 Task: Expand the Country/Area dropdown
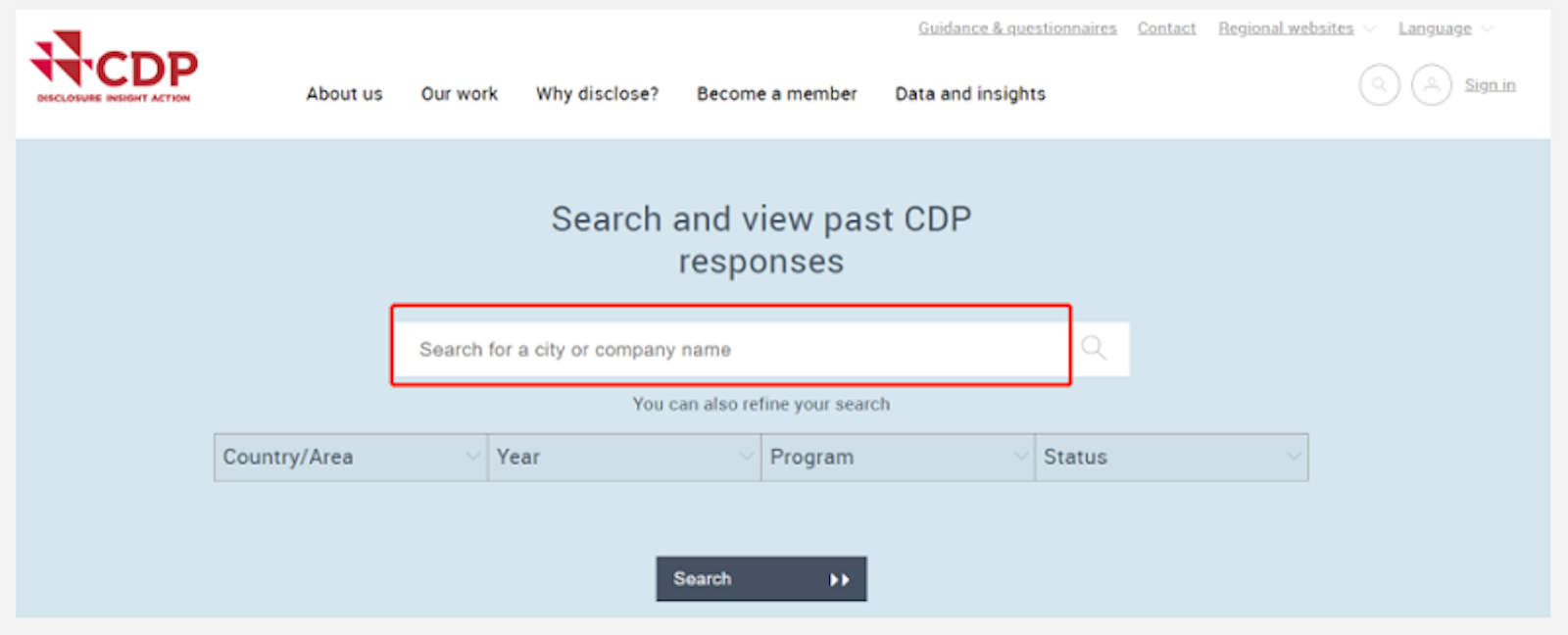coord(350,458)
